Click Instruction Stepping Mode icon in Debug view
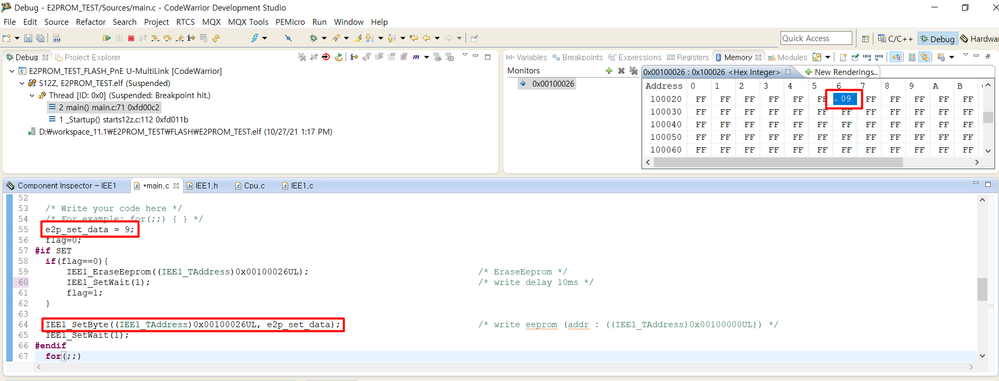This screenshot has height=381, width=999. pyautogui.click(x=354, y=57)
